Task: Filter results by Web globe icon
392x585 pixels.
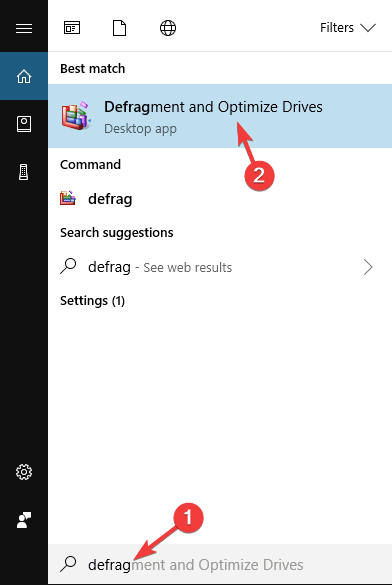Action: coord(168,28)
